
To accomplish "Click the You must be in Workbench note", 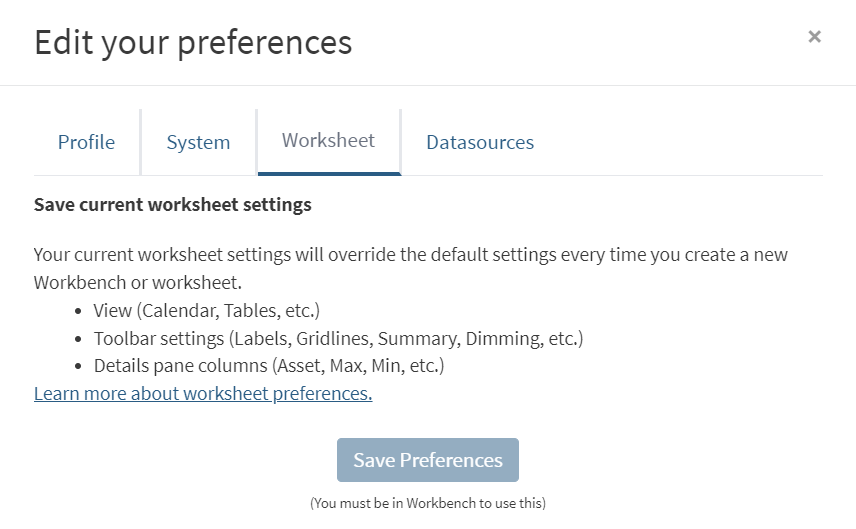I will point(428,503).
